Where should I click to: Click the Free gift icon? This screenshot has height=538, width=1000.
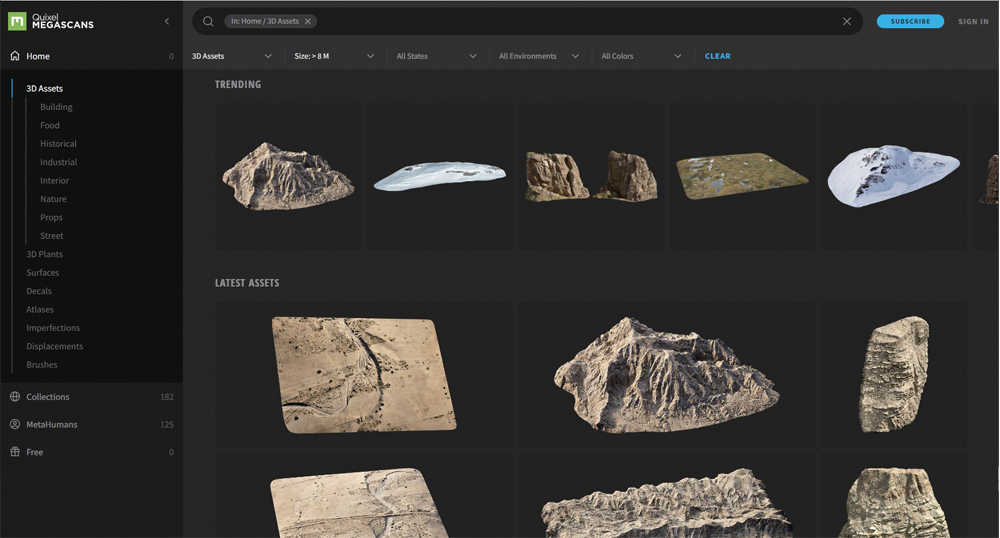[x=15, y=452]
